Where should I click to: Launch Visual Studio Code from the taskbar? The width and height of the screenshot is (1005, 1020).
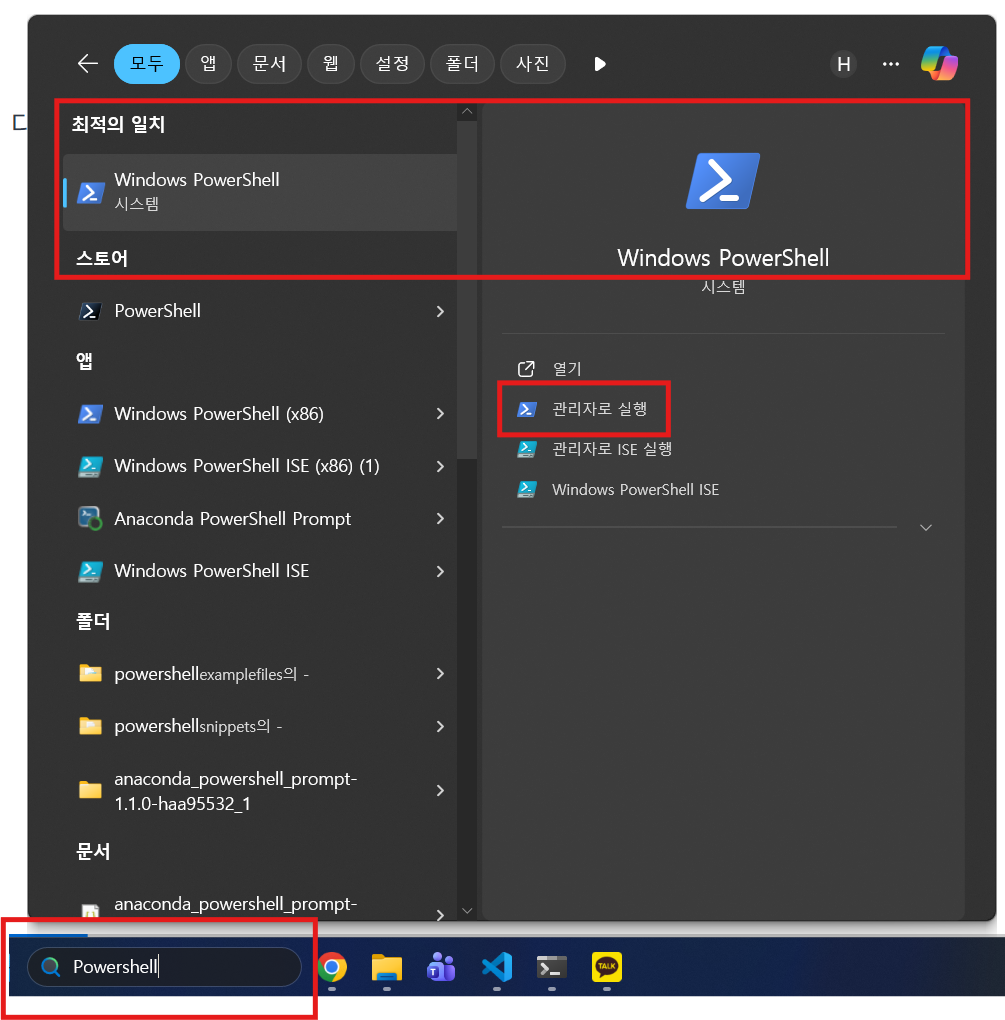[x=496, y=967]
